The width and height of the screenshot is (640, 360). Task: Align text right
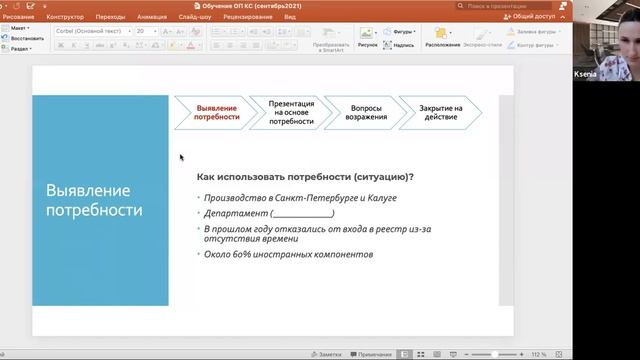tap(243, 45)
